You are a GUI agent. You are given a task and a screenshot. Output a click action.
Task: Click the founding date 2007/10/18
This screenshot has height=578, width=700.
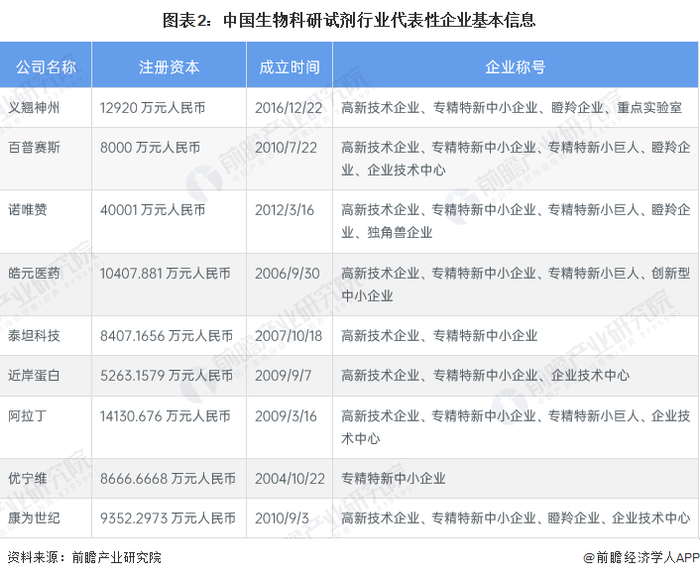point(289,336)
